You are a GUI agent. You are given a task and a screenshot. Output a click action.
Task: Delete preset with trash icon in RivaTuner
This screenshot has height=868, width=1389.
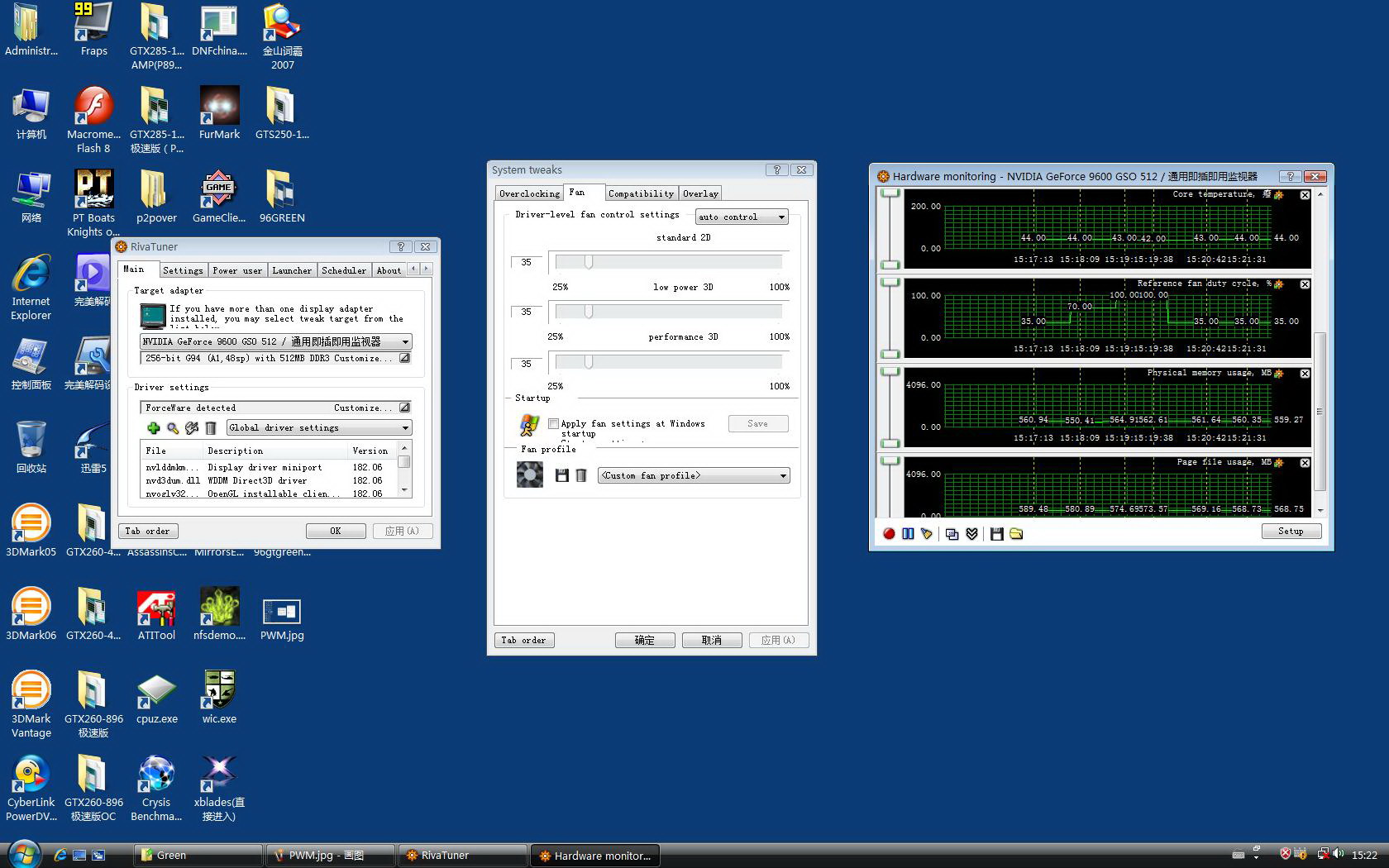tap(211, 428)
